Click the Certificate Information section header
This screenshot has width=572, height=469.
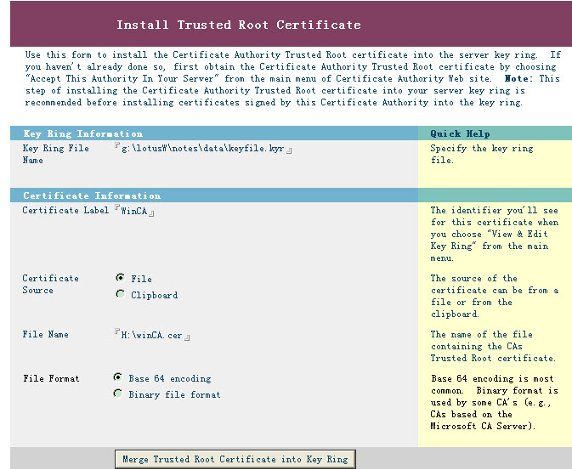92,196
